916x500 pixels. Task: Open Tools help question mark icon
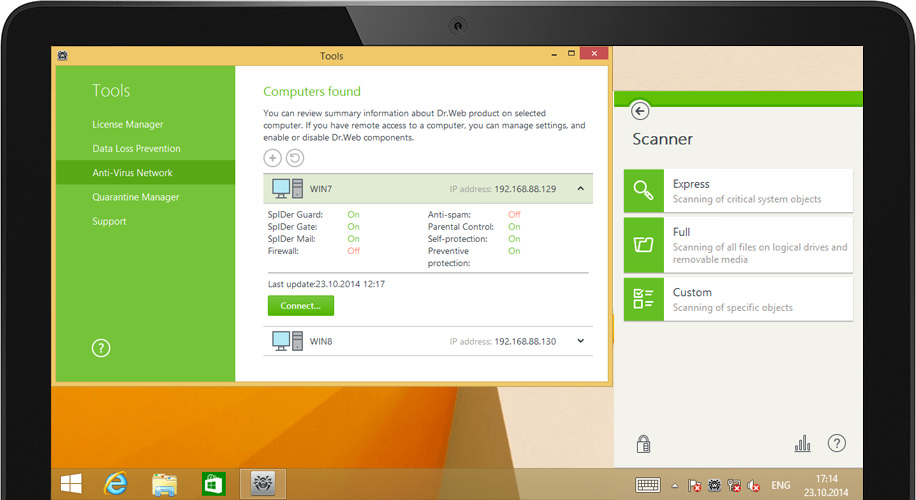[101, 348]
